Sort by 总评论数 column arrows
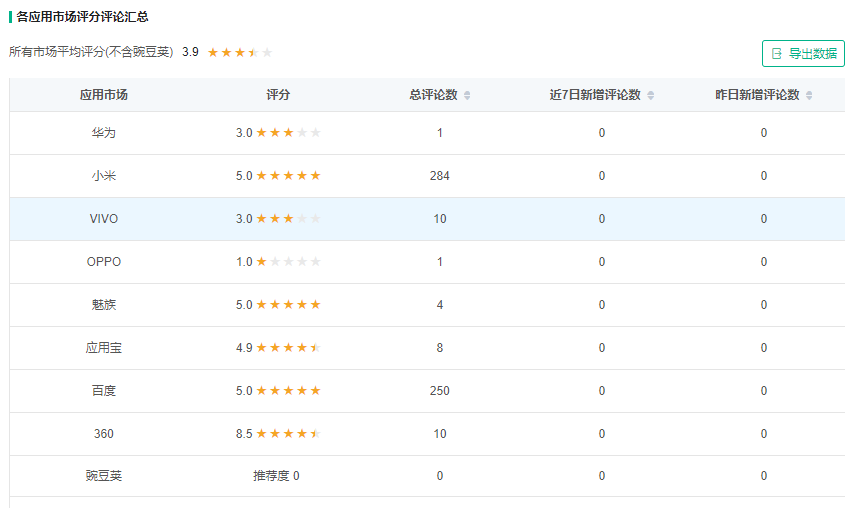This screenshot has height=508, width=856. pos(467,95)
